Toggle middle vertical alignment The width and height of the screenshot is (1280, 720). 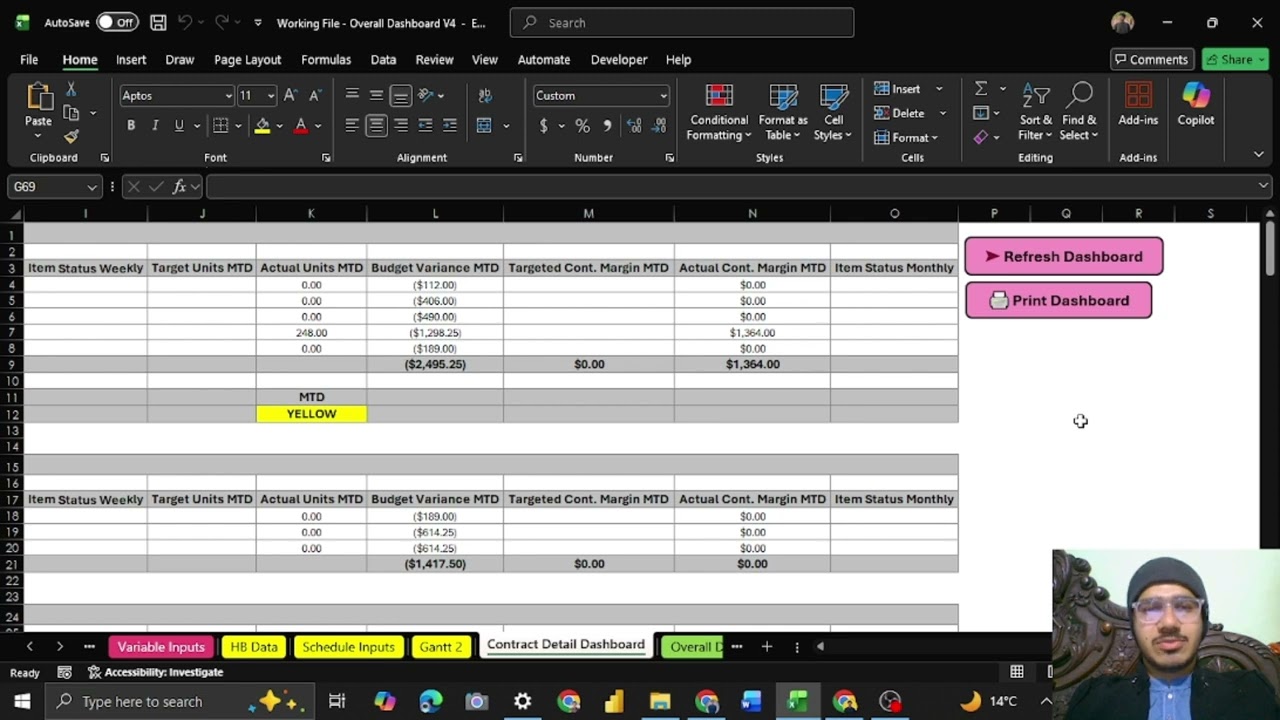pos(376,95)
